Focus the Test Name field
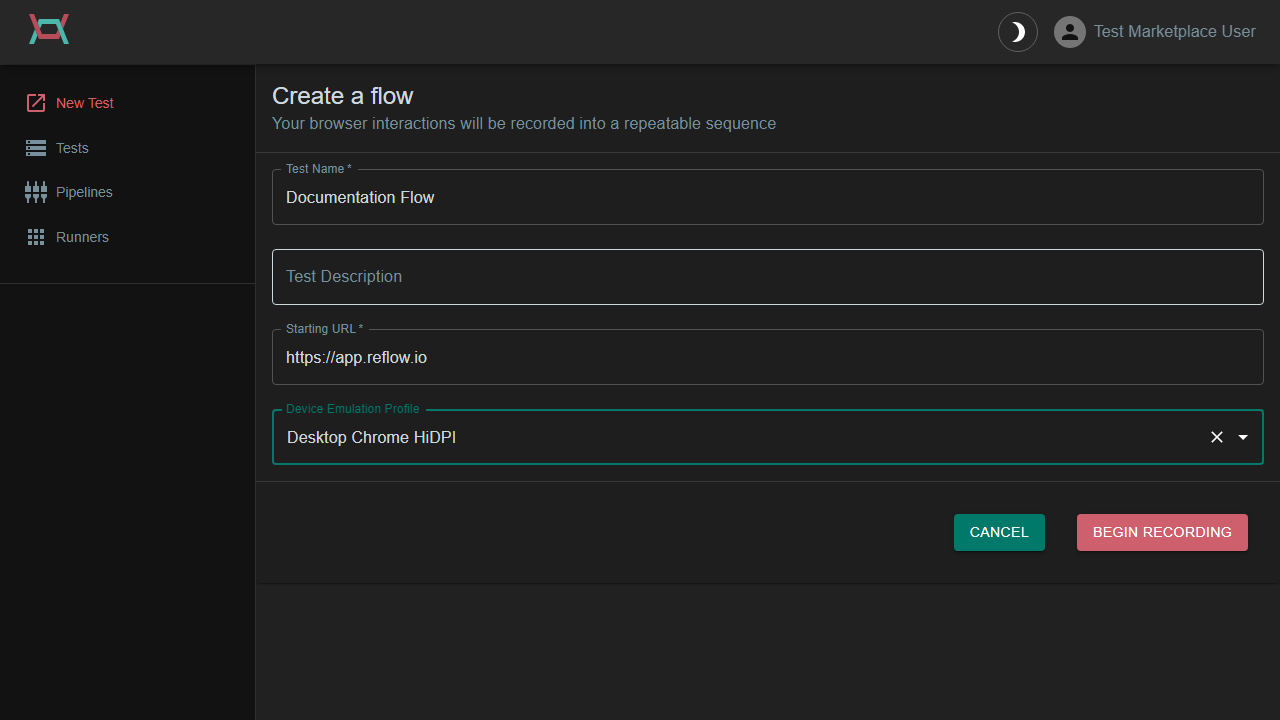The height and width of the screenshot is (720, 1280). point(768,197)
